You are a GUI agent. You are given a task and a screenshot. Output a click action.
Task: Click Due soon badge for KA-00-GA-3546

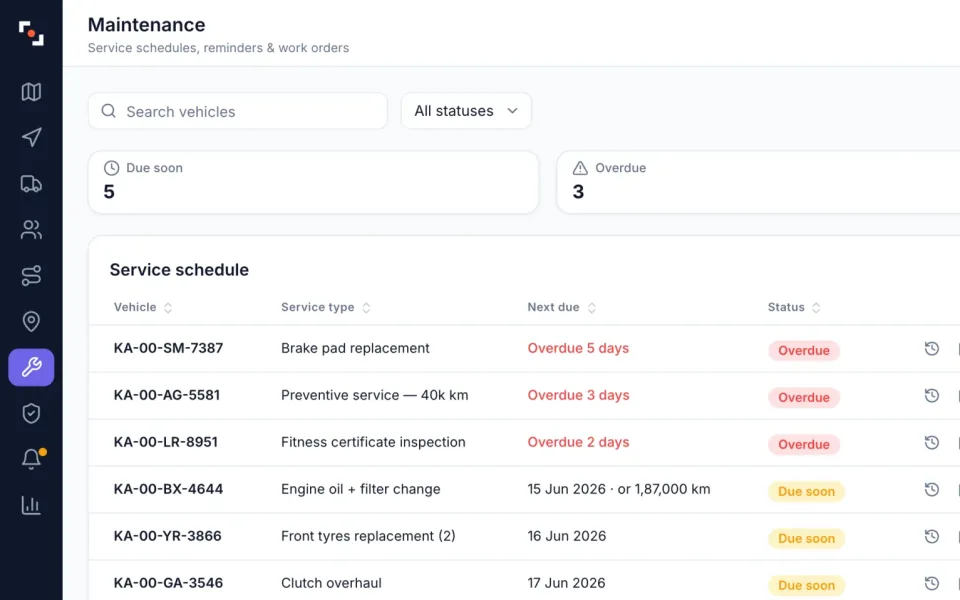point(806,585)
